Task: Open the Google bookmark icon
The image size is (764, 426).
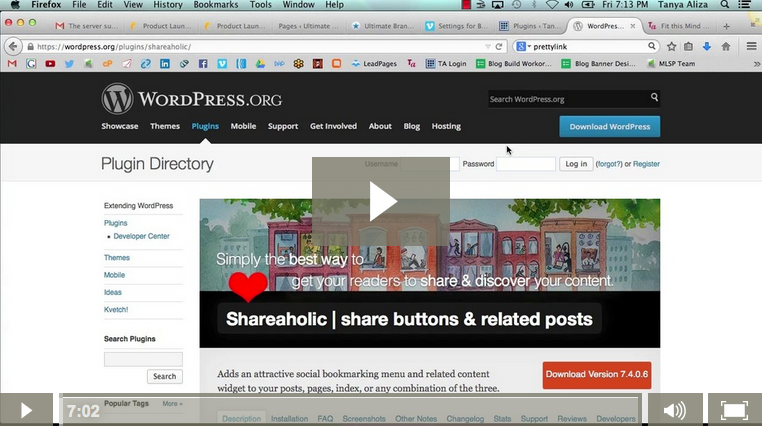Action: [x=31, y=63]
